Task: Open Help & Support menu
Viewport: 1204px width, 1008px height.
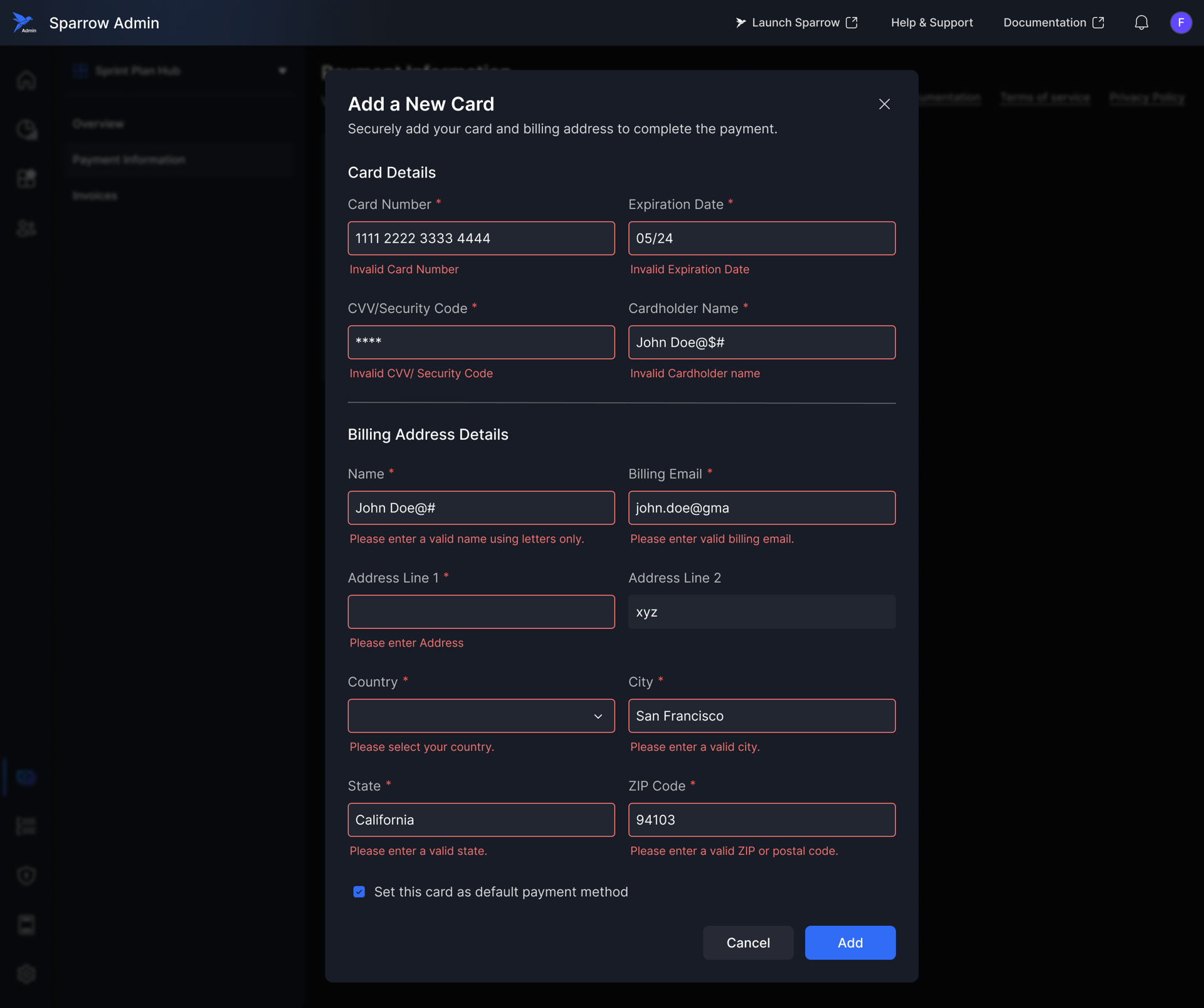Action: [931, 23]
